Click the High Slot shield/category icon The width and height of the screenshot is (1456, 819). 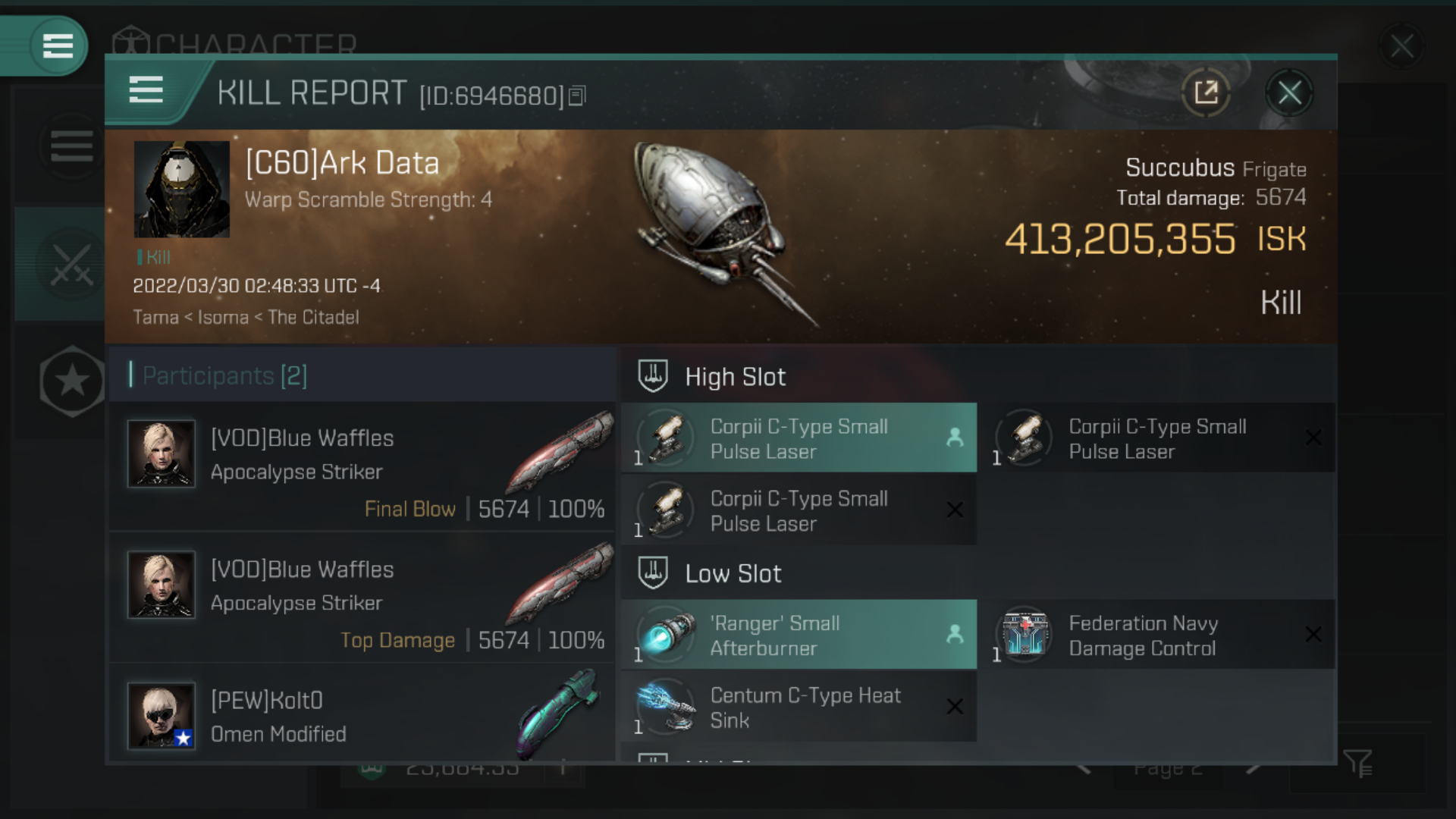(x=652, y=375)
